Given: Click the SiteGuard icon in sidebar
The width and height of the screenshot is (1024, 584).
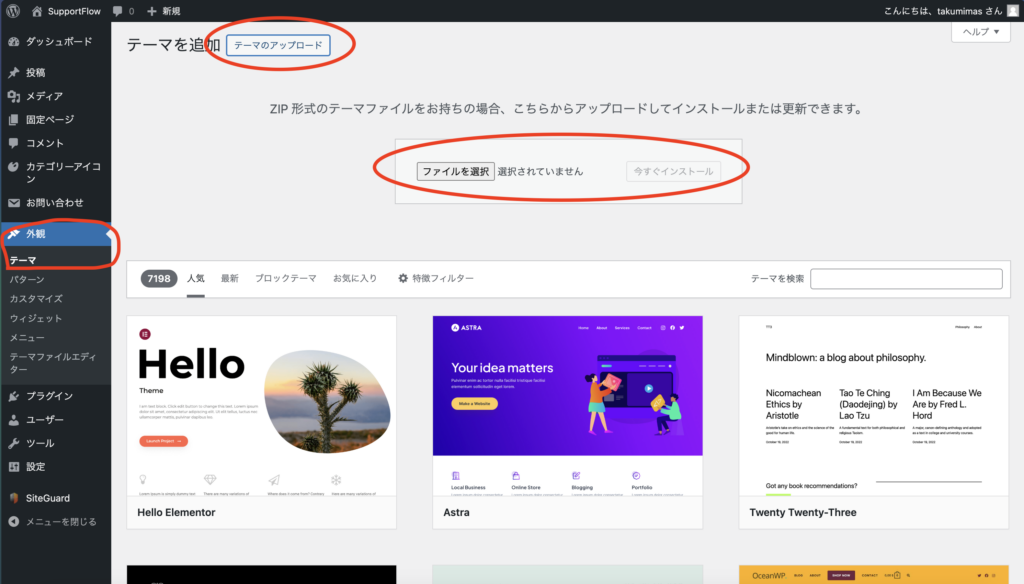Looking at the screenshot, I should click(13, 498).
